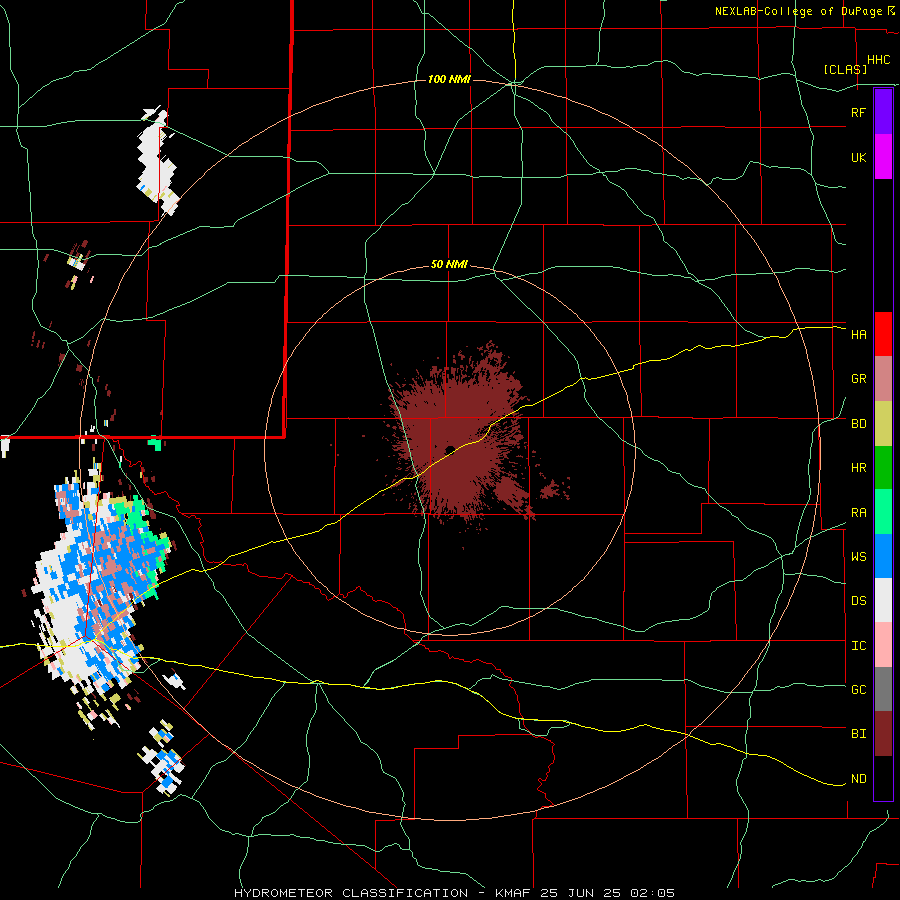This screenshot has height=900, width=900.
Task: Click the ND legend label
Action: (858, 779)
